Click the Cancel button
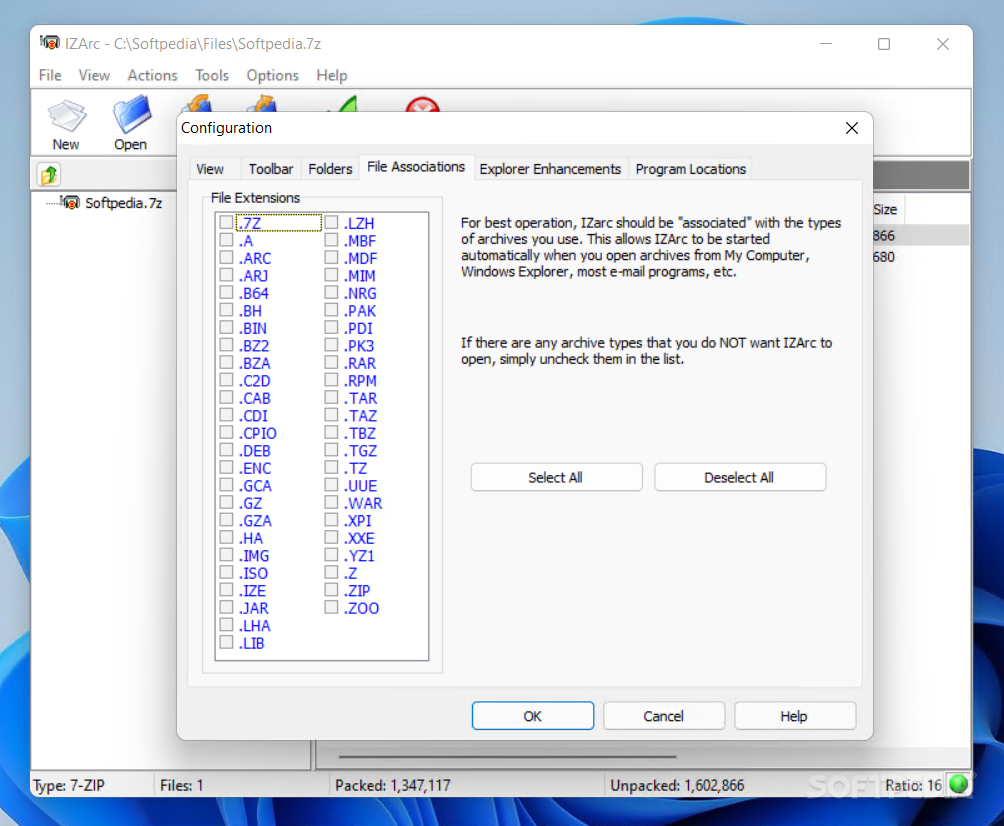Viewport: 1004px width, 826px height. pyautogui.click(x=664, y=716)
